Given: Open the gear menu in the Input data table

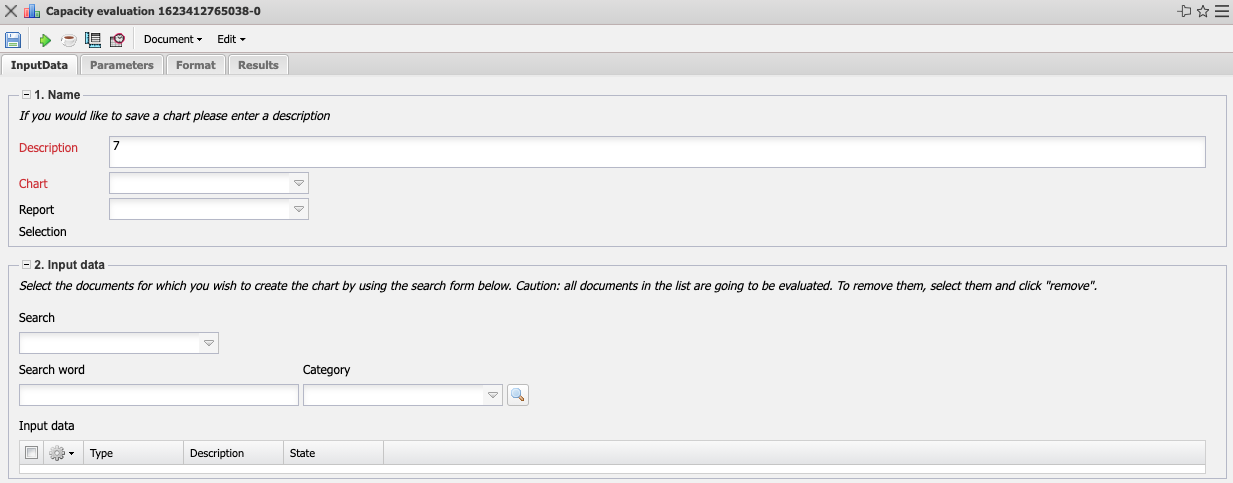Looking at the screenshot, I should (x=61, y=453).
